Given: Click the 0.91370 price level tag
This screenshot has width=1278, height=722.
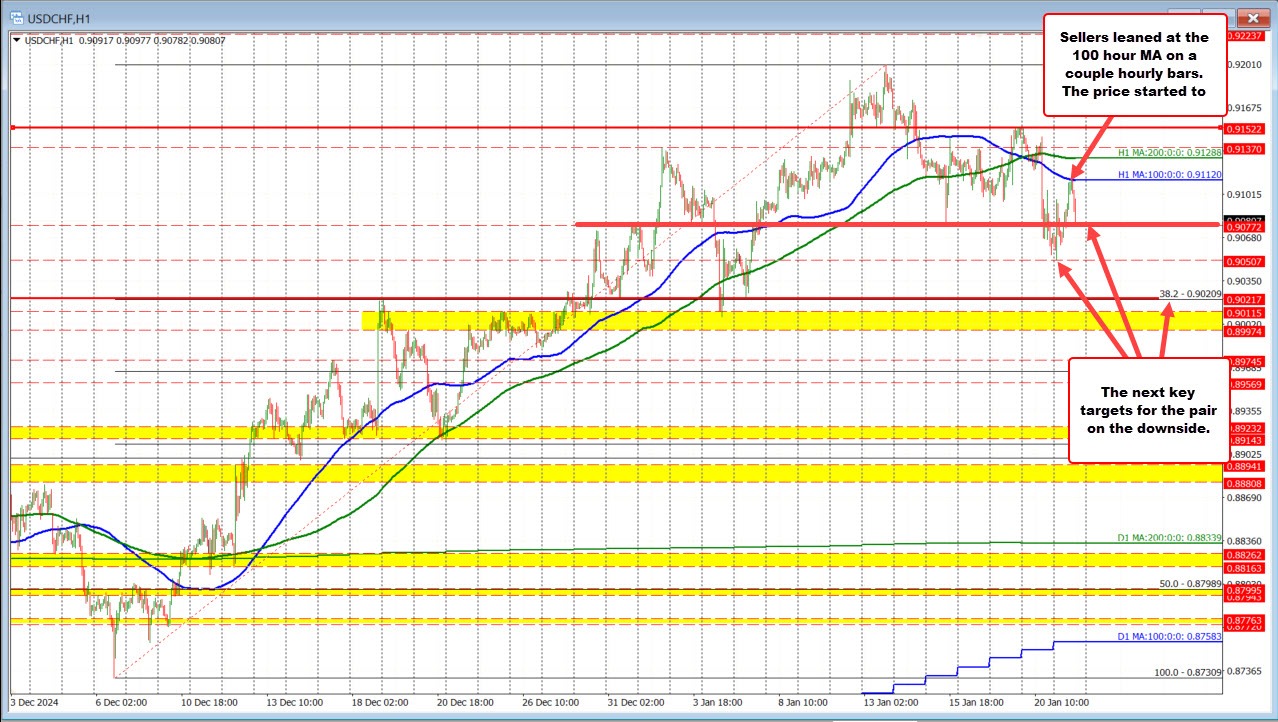Looking at the screenshot, I should point(1244,148).
